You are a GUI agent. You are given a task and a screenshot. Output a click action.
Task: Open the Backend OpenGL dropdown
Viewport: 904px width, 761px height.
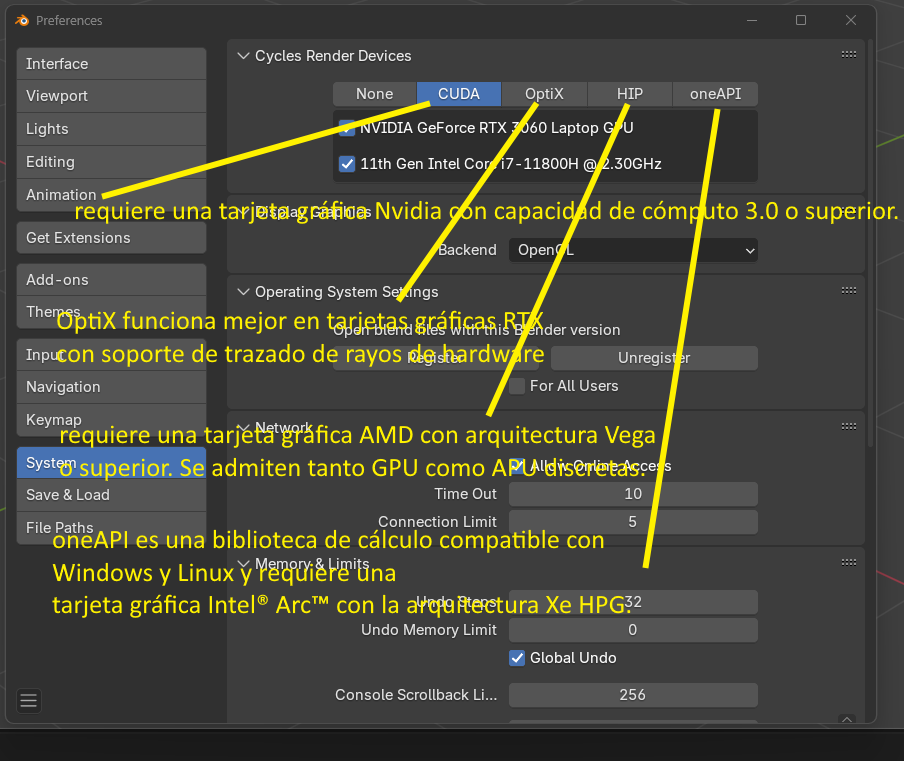pyautogui.click(x=633, y=250)
